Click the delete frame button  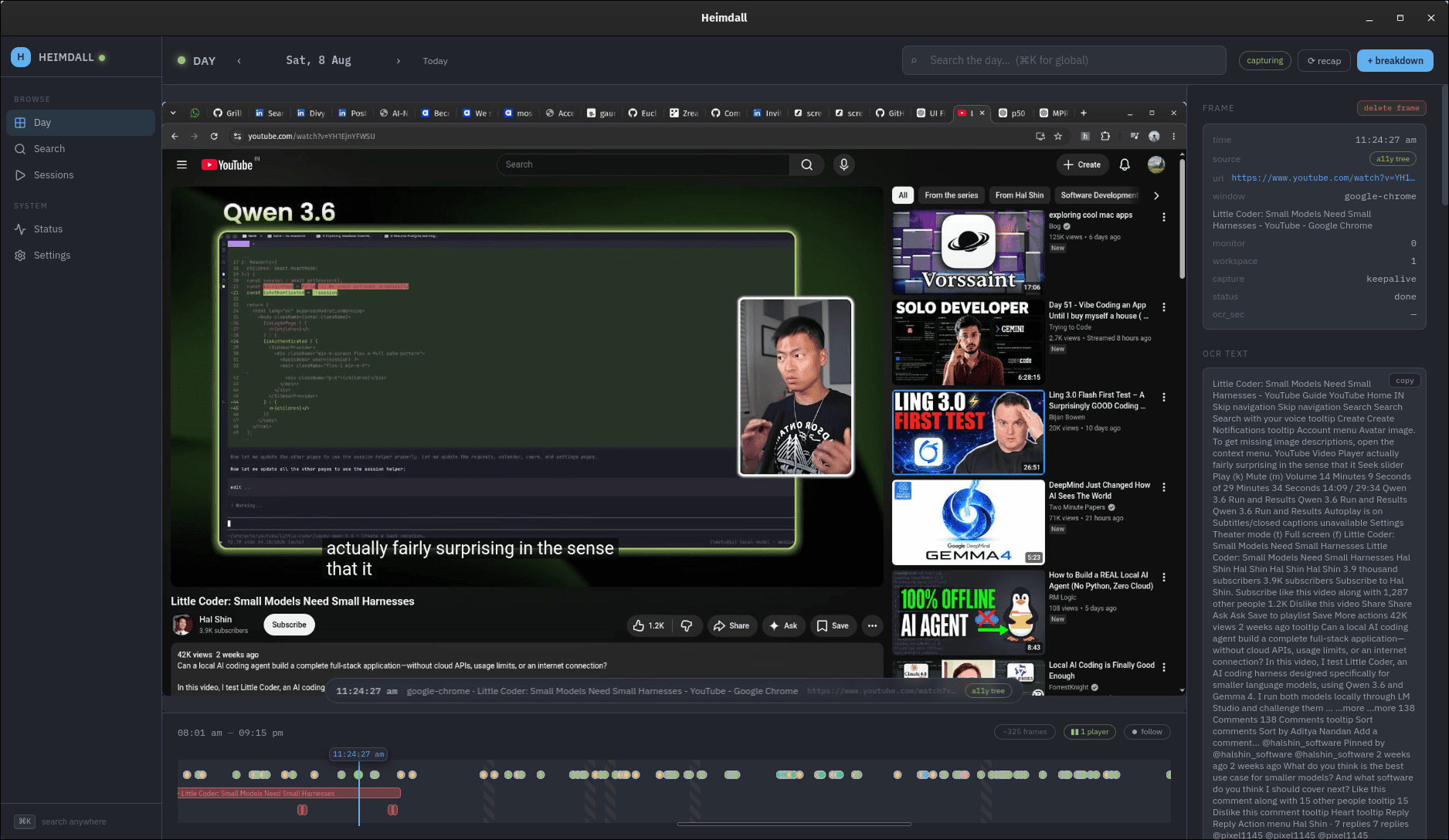point(1391,108)
